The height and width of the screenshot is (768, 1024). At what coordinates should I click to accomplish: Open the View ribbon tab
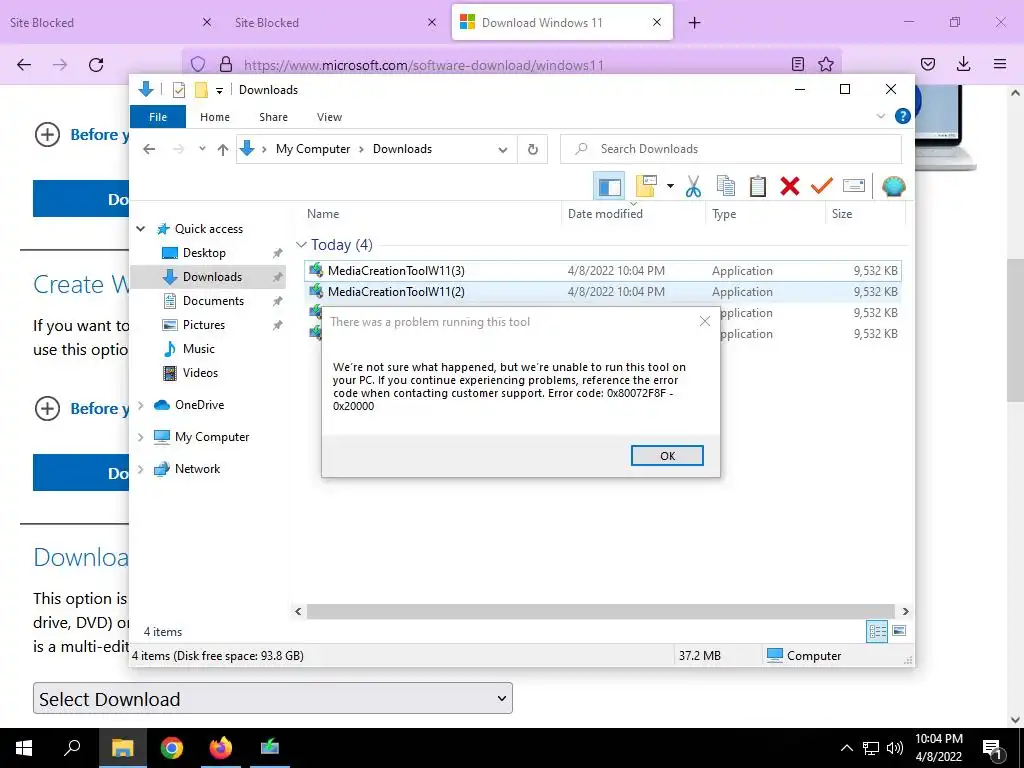point(329,117)
